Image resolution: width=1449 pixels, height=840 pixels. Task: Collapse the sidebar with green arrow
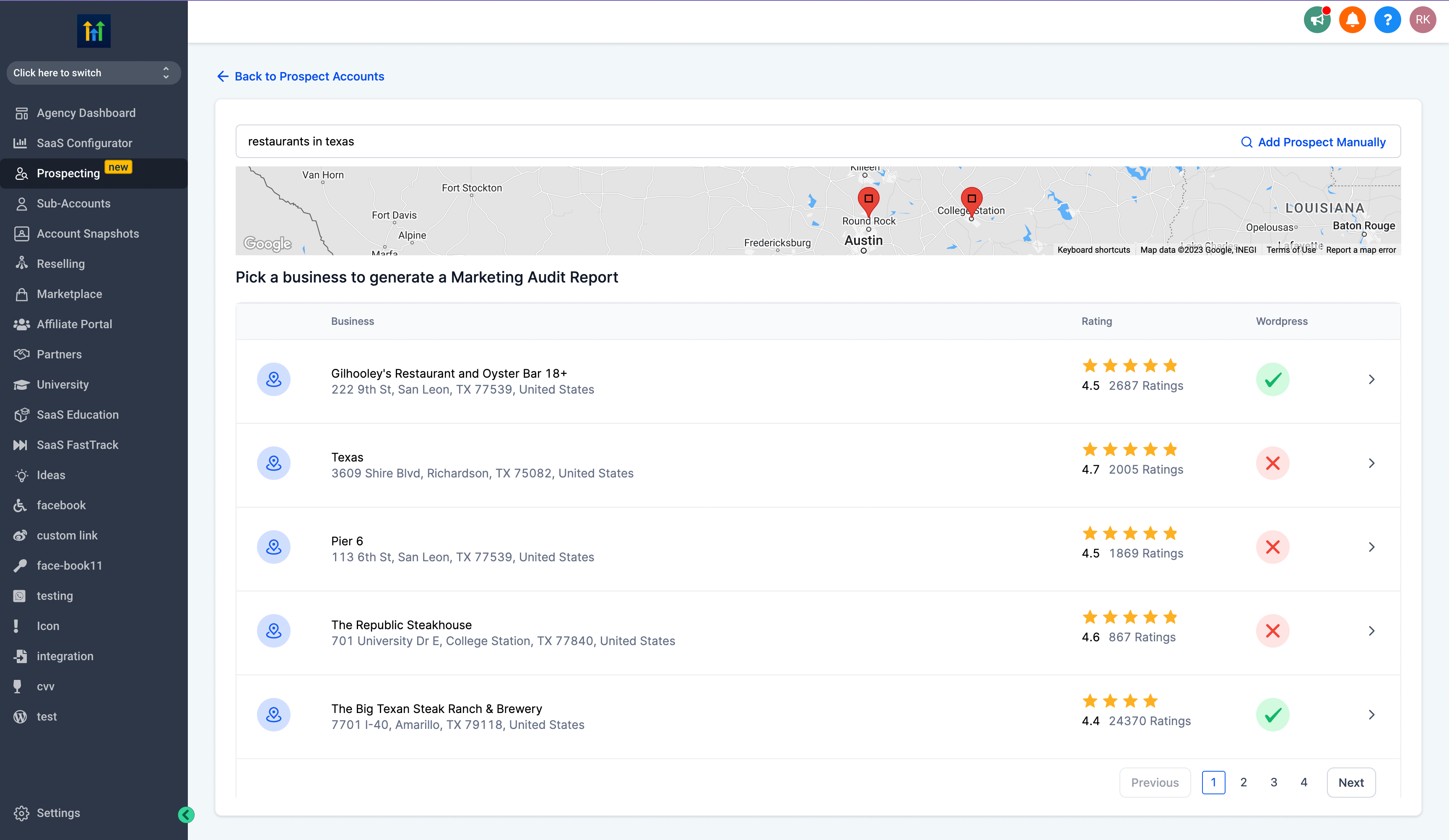pyautogui.click(x=186, y=814)
